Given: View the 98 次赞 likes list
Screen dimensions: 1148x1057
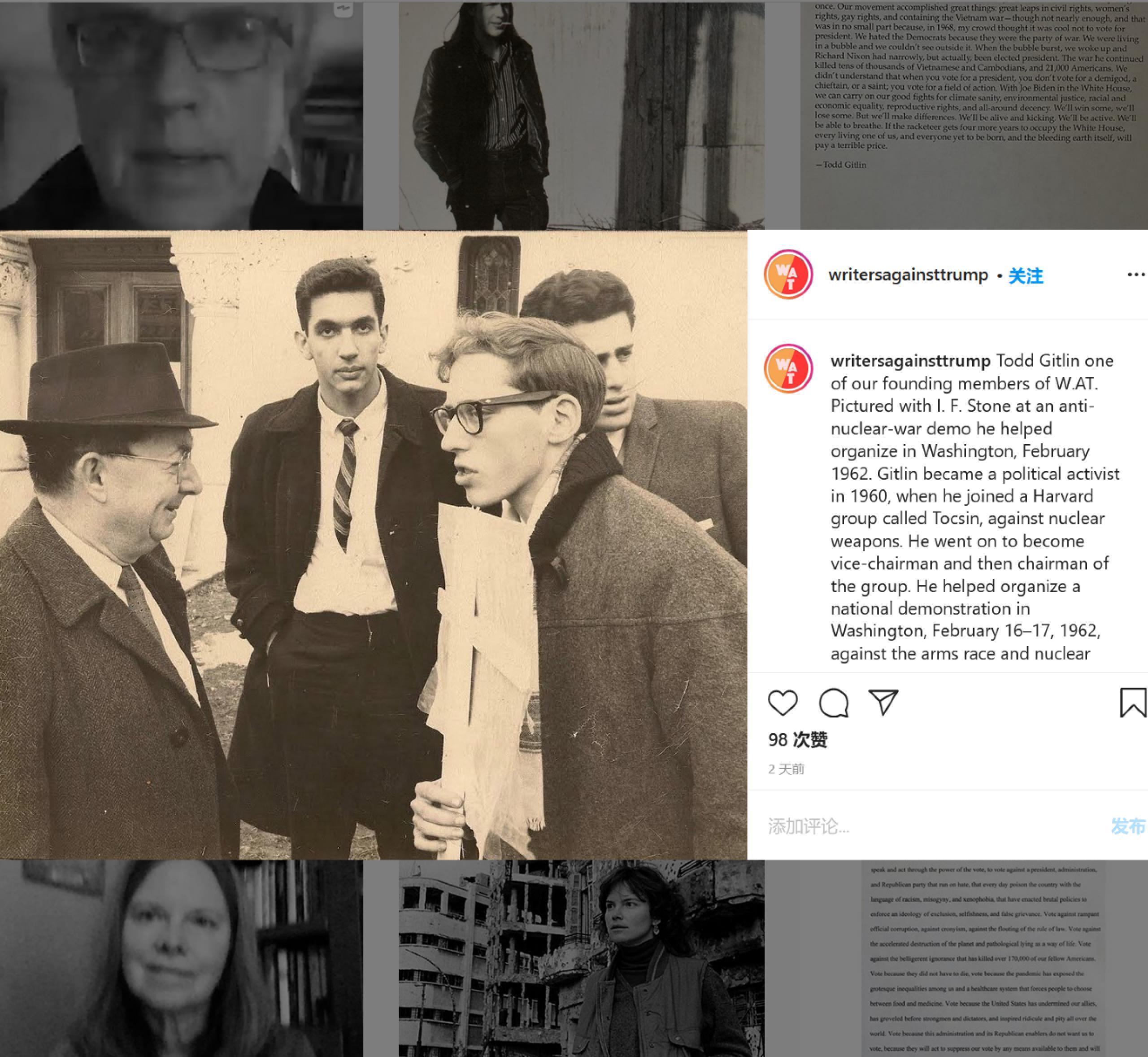Looking at the screenshot, I should click(x=797, y=739).
